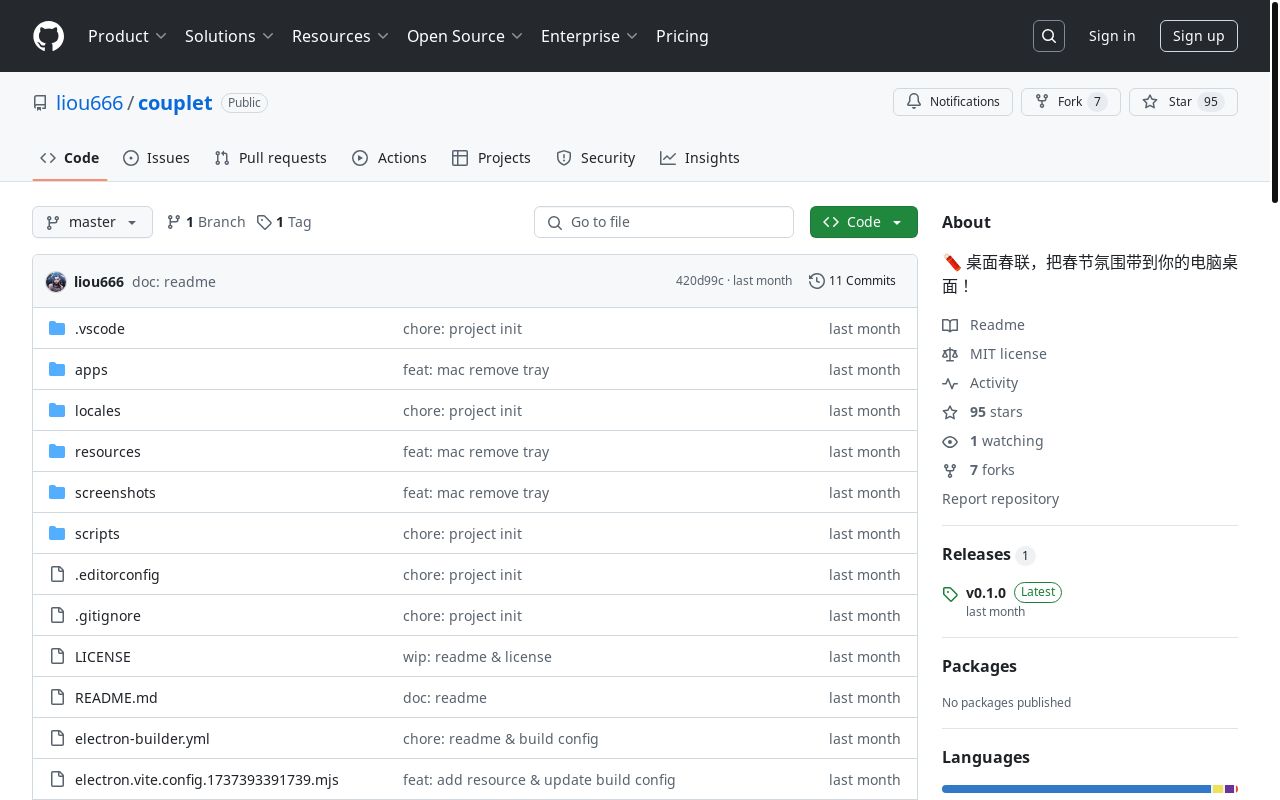Click the Notifications bell button
This screenshot has height=800, width=1280.
pos(952,102)
